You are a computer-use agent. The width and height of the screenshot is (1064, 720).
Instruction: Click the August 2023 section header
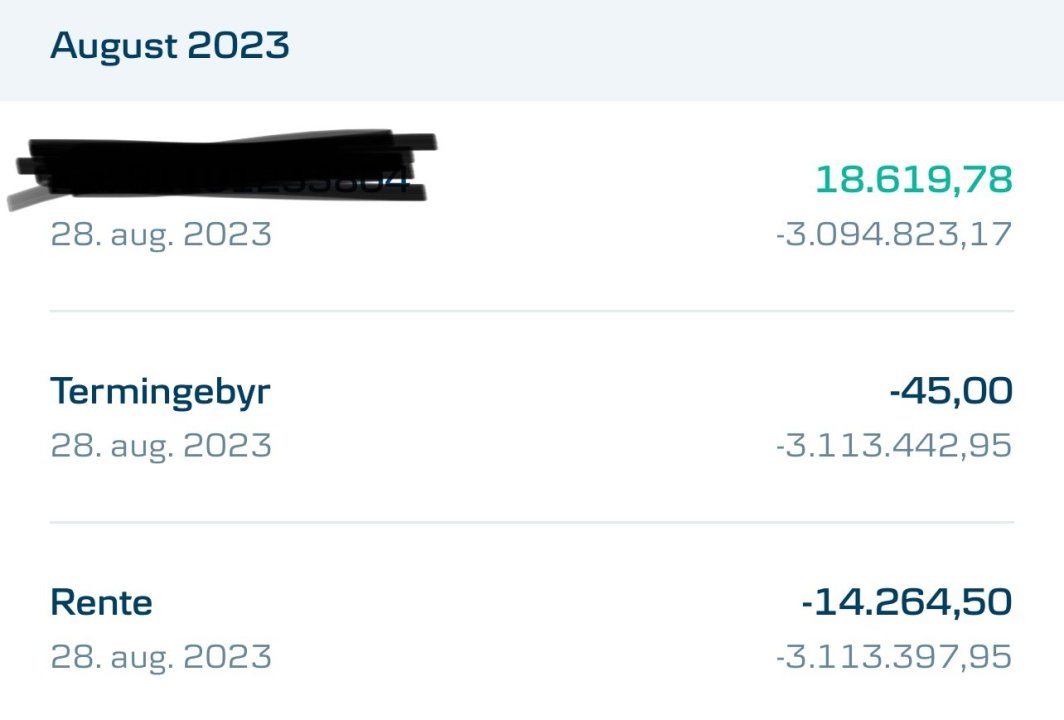point(170,46)
